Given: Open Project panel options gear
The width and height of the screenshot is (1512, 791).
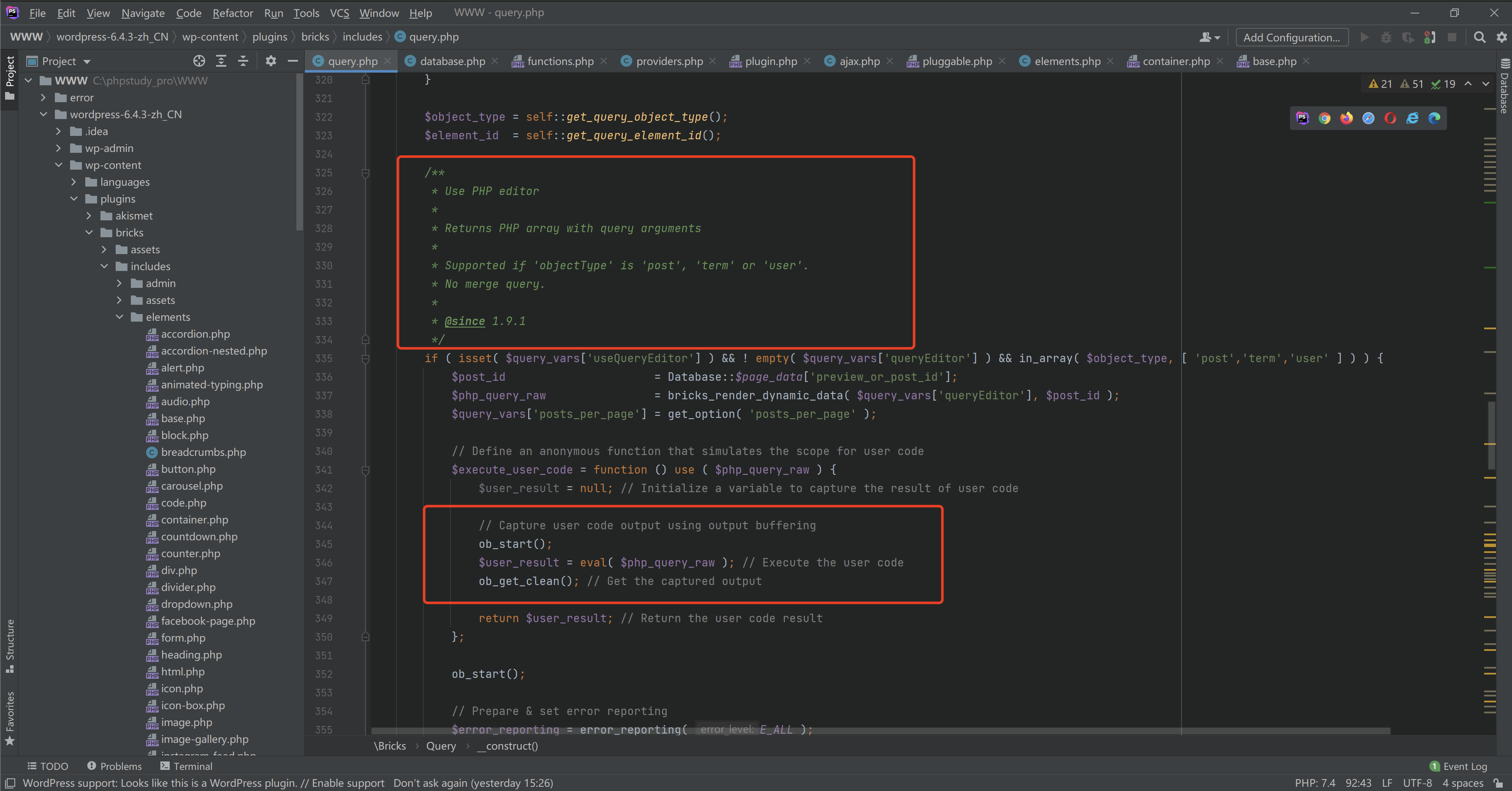Looking at the screenshot, I should coord(271,61).
